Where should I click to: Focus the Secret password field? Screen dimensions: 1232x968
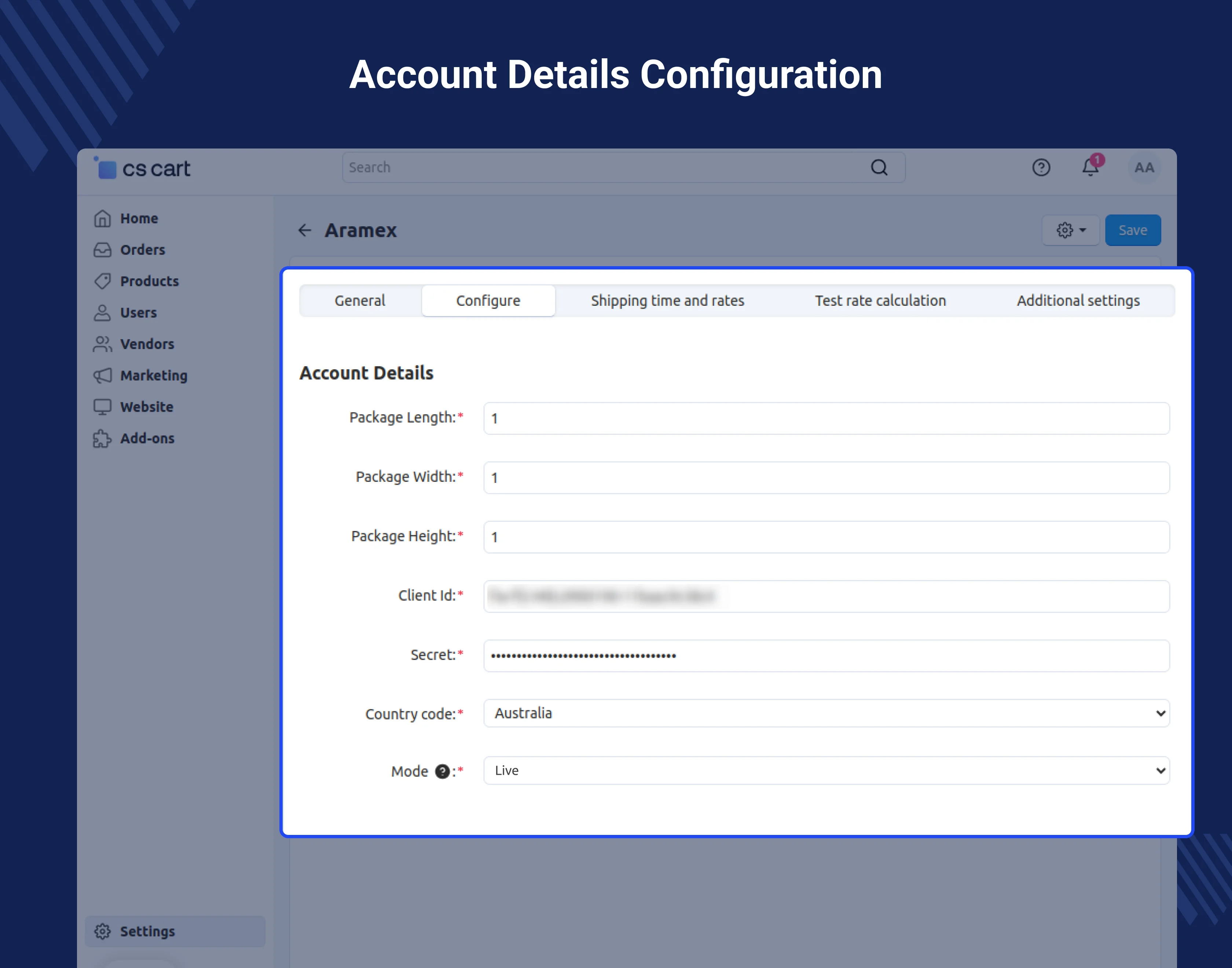click(826, 656)
